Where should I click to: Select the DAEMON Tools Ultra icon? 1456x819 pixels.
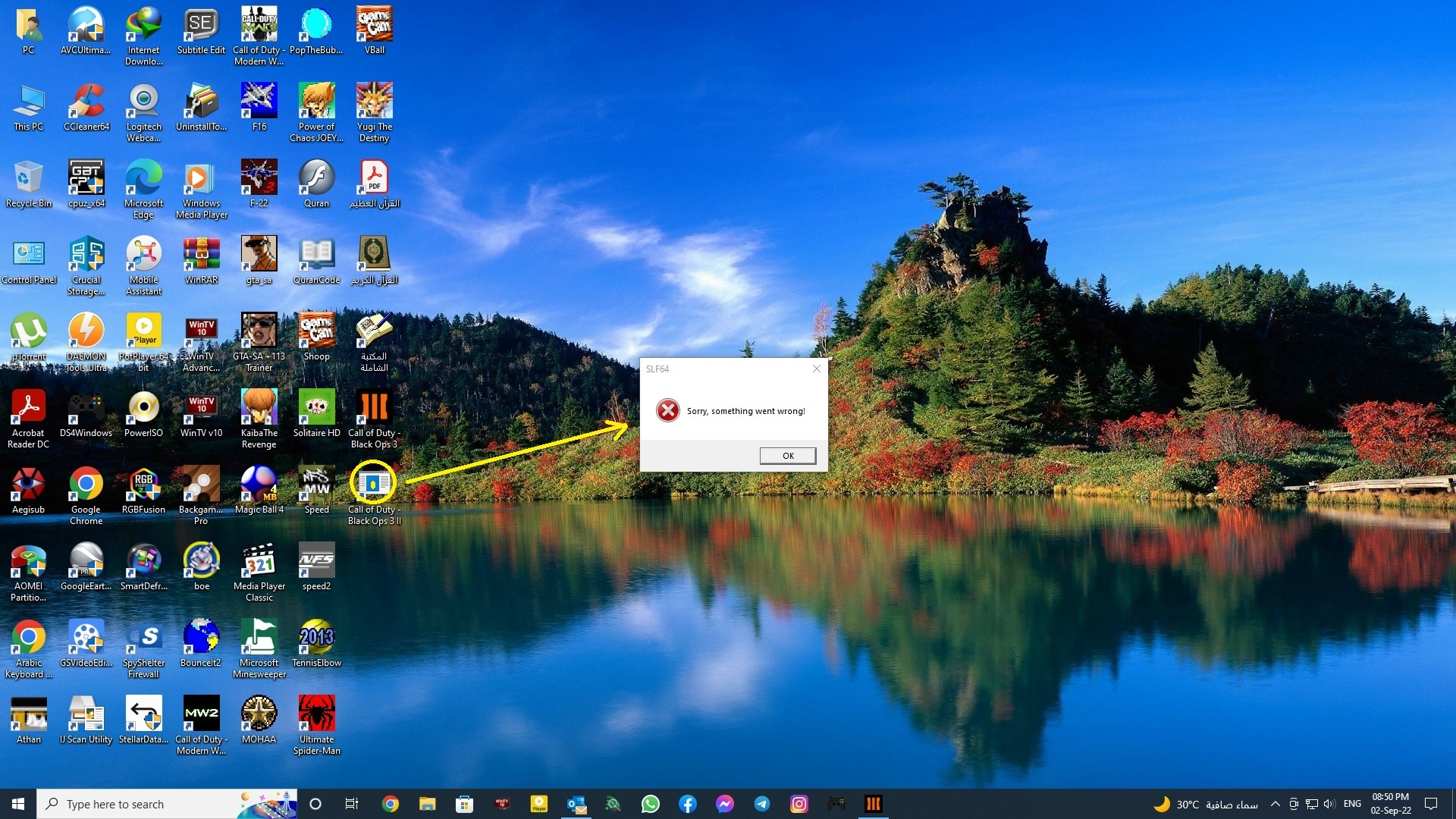[x=86, y=343]
